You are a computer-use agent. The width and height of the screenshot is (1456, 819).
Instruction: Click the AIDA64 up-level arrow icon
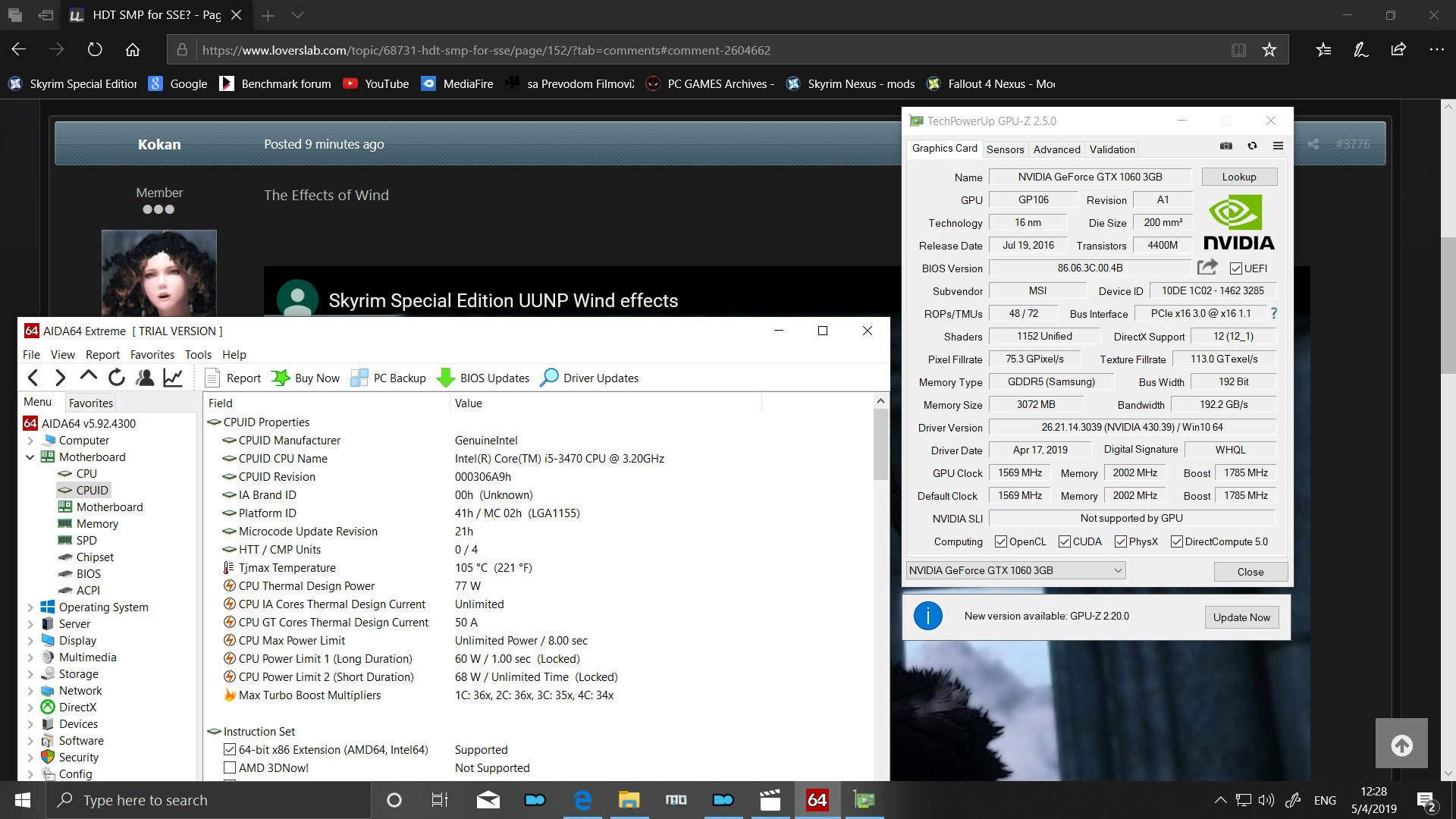tap(88, 377)
